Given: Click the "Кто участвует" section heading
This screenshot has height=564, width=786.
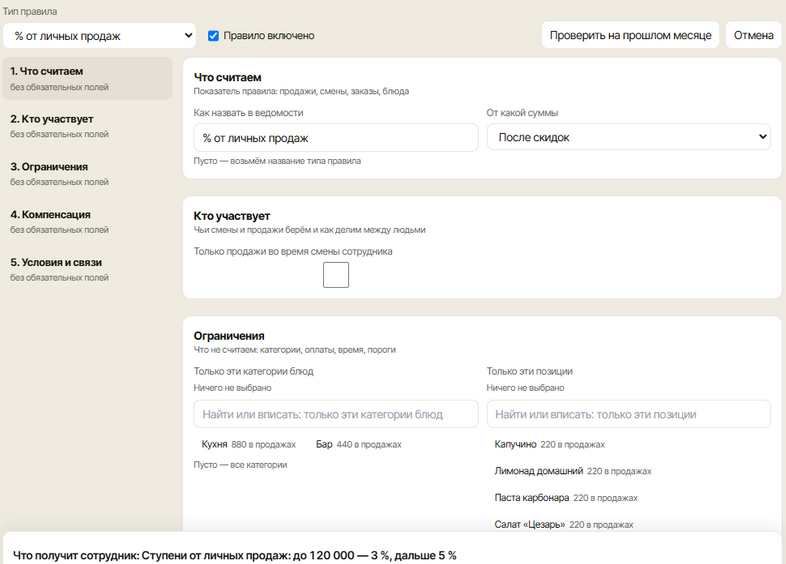Looking at the screenshot, I should pos(232,216).
